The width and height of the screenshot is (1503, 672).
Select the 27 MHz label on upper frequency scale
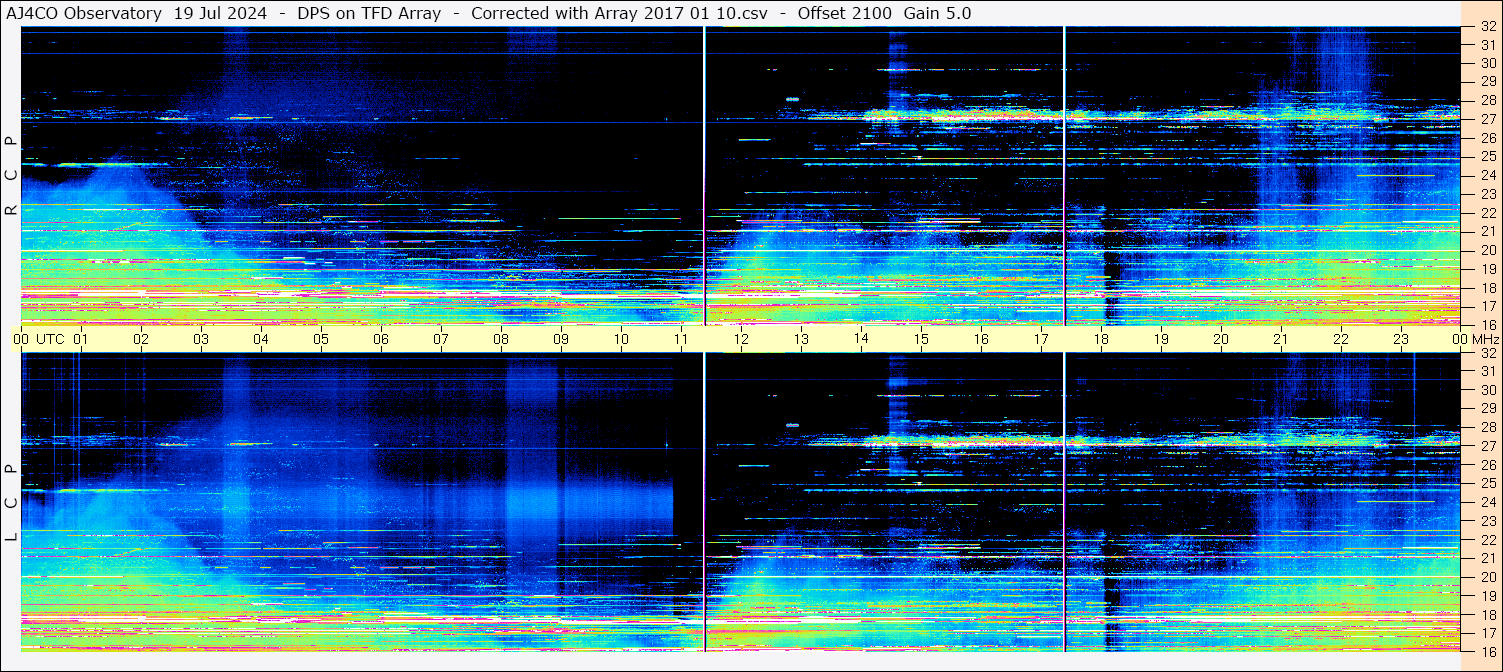click(x=1487, y=119)
